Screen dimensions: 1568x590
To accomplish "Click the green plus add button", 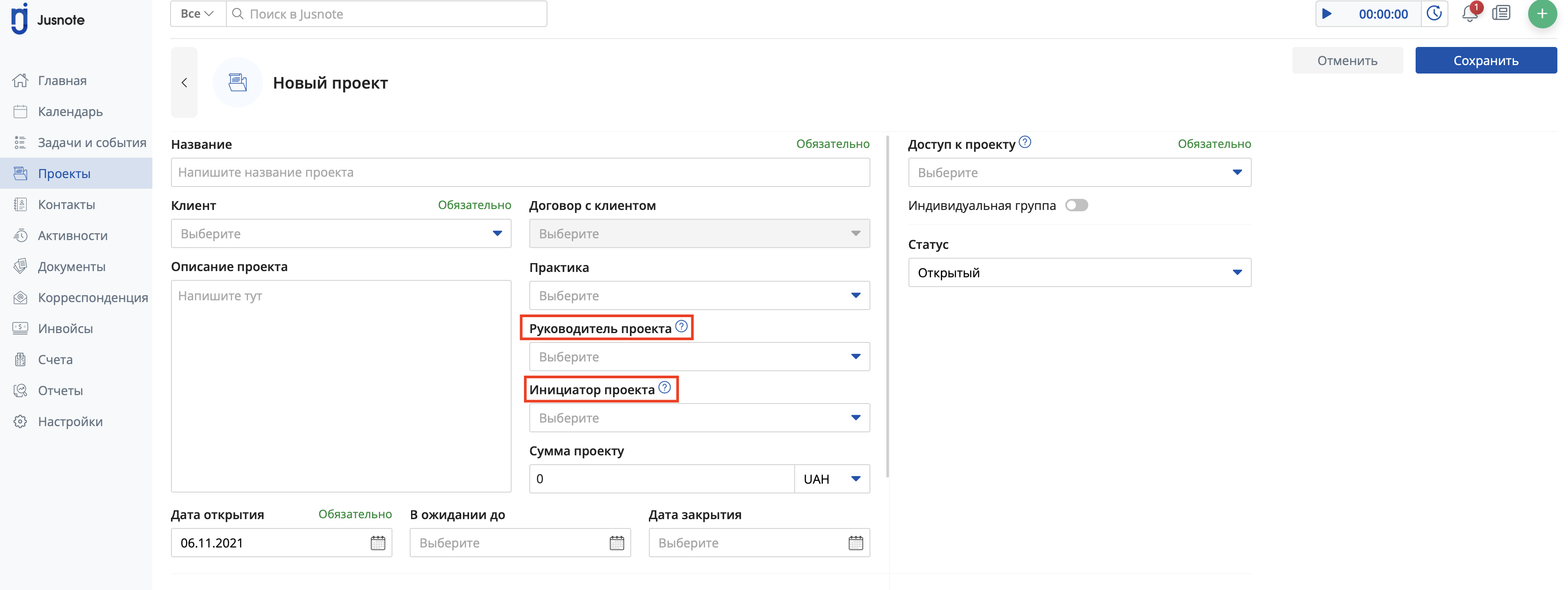I will click(1542, 13).
